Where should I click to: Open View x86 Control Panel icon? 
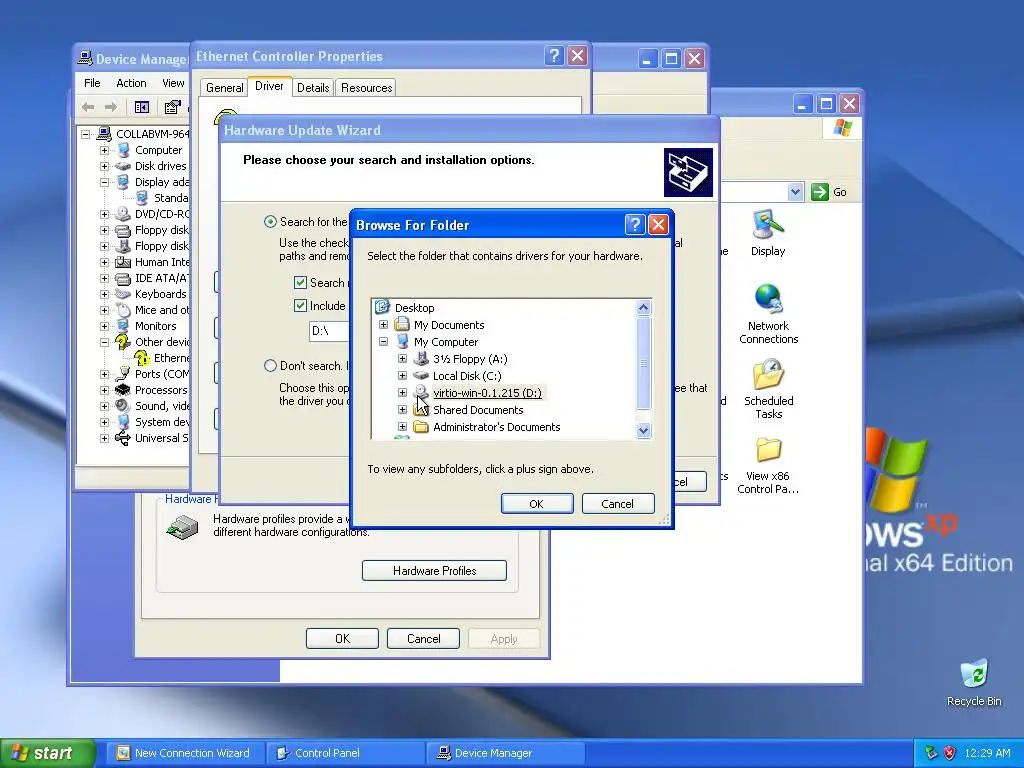click(x=768, y=450)
